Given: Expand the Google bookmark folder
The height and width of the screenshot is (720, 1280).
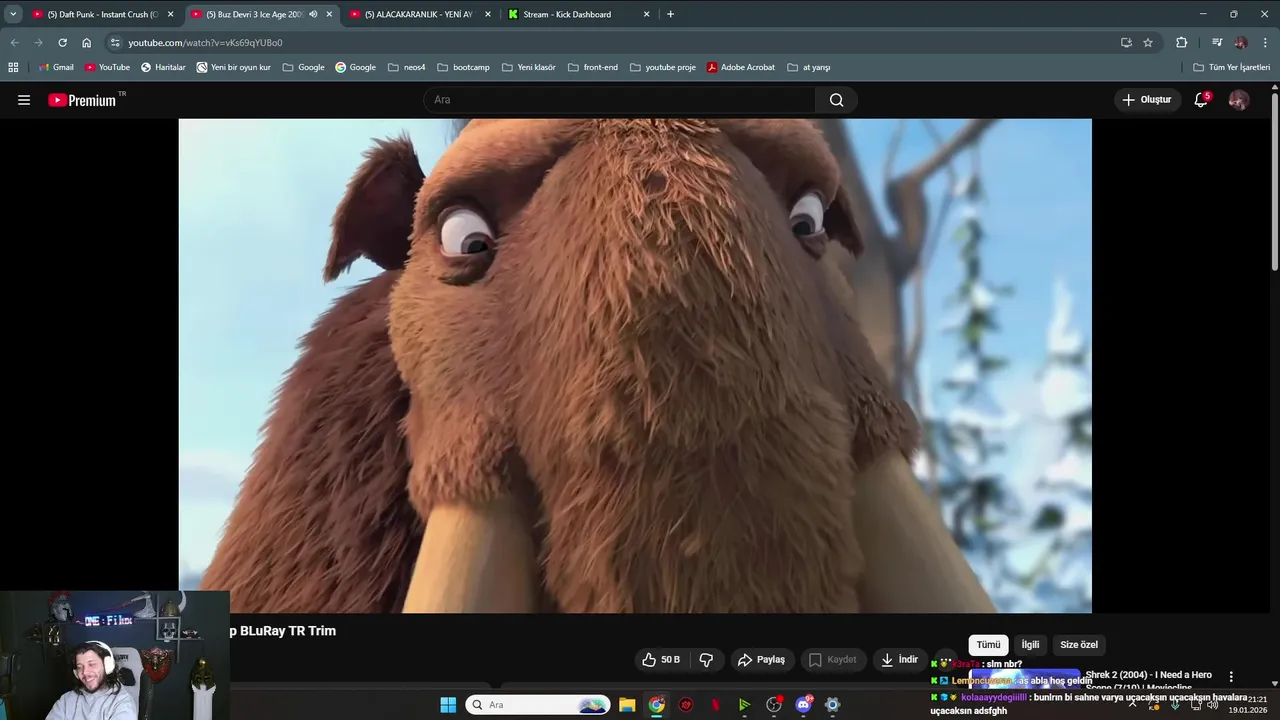Looking at the screenshot, I should (x=303, y=67).
